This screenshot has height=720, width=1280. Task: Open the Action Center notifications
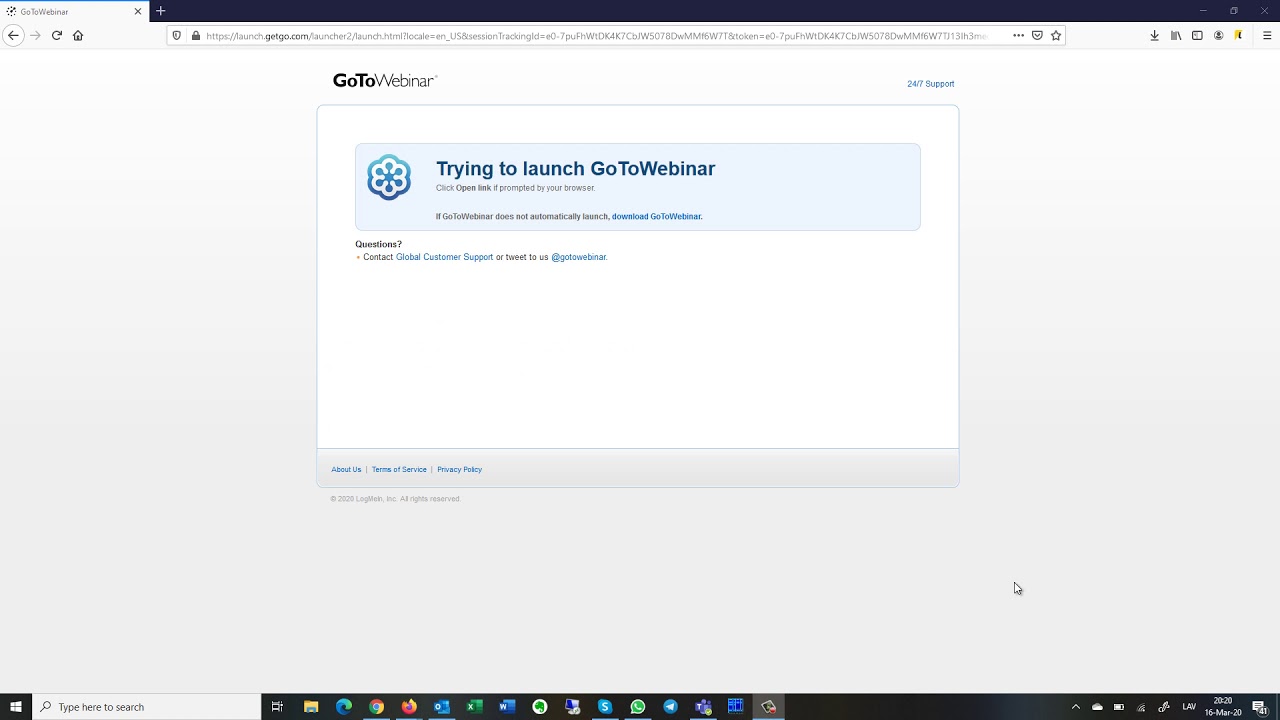pos(1260,707)
